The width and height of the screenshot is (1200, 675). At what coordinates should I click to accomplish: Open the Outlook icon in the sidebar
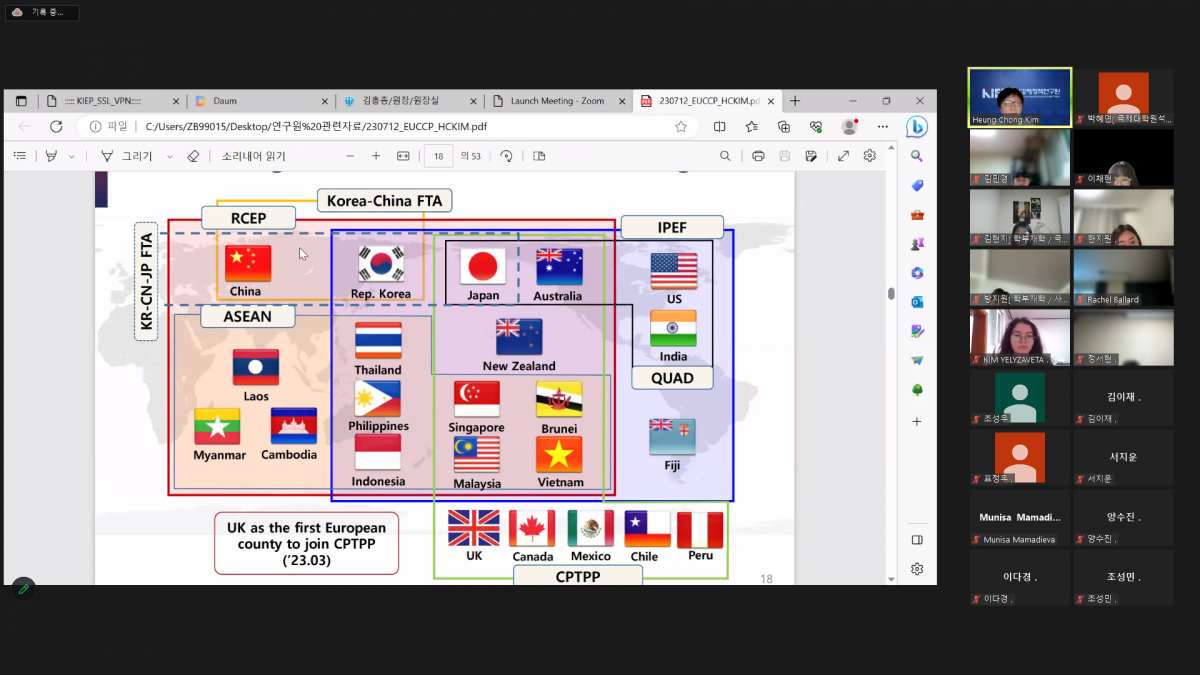[917, 301]
